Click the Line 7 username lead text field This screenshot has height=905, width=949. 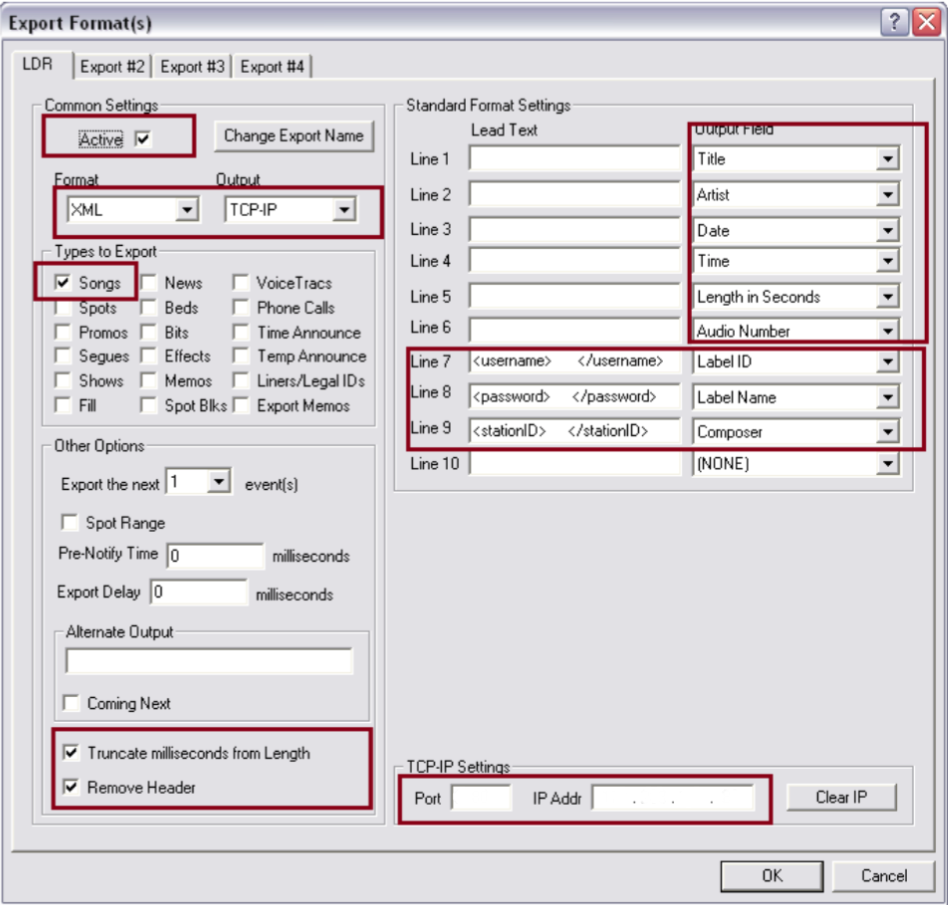click(574, 362)
